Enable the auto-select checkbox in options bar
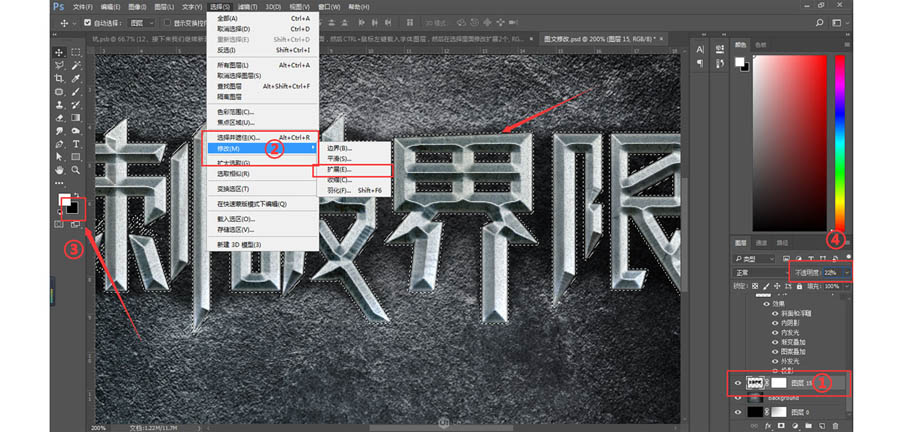Viewport: 900px width, 432px height. [87, 23]
